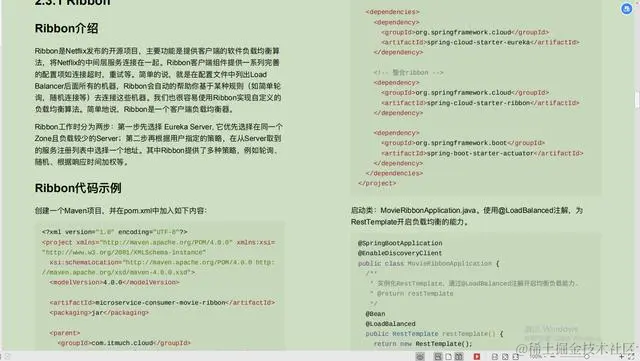Click the "启动类: MovieRibbonApplication.java" paragraph
The image size is (640, 361).
click(467, 216)
